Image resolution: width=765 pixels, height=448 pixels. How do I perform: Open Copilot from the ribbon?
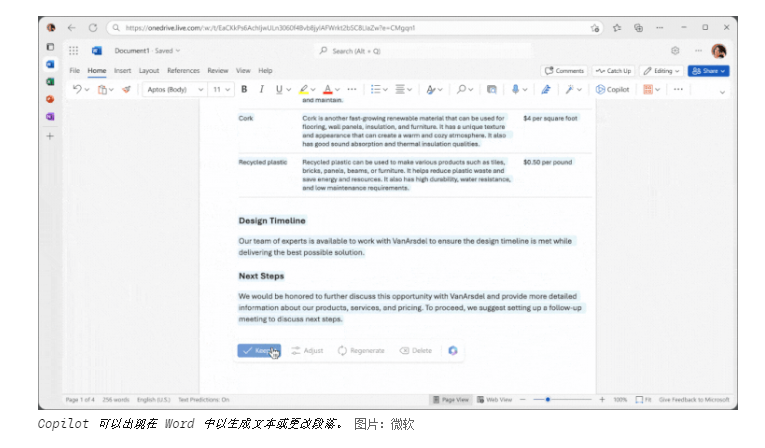613,89
